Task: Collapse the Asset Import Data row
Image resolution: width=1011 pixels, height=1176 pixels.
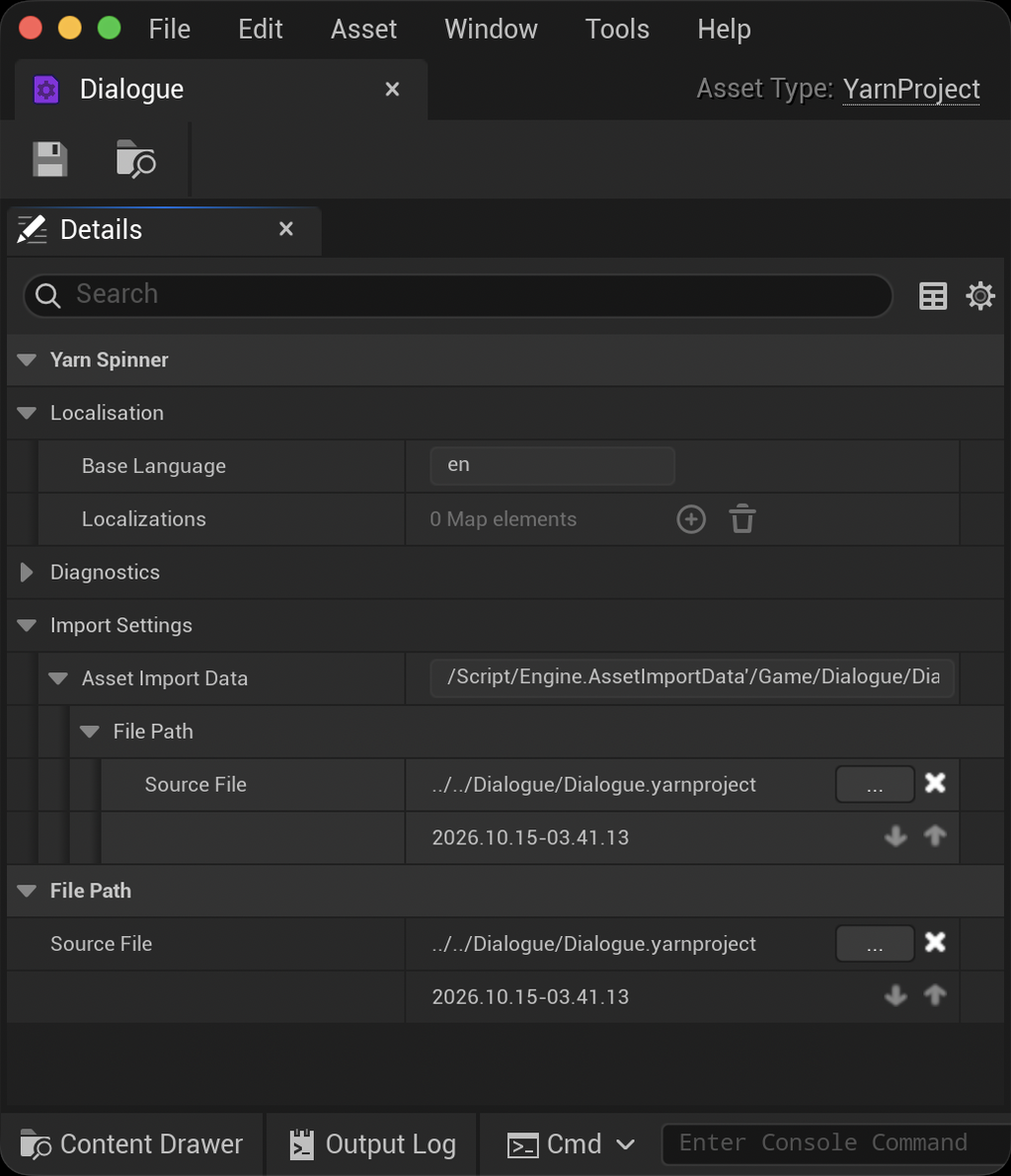Action: [x=58, y=678]
